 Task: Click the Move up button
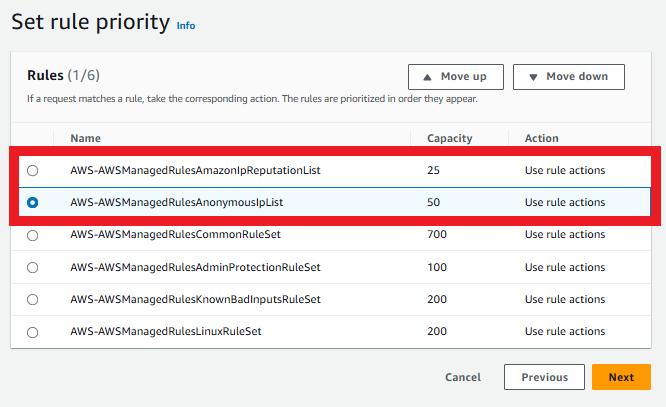(456, 77)
